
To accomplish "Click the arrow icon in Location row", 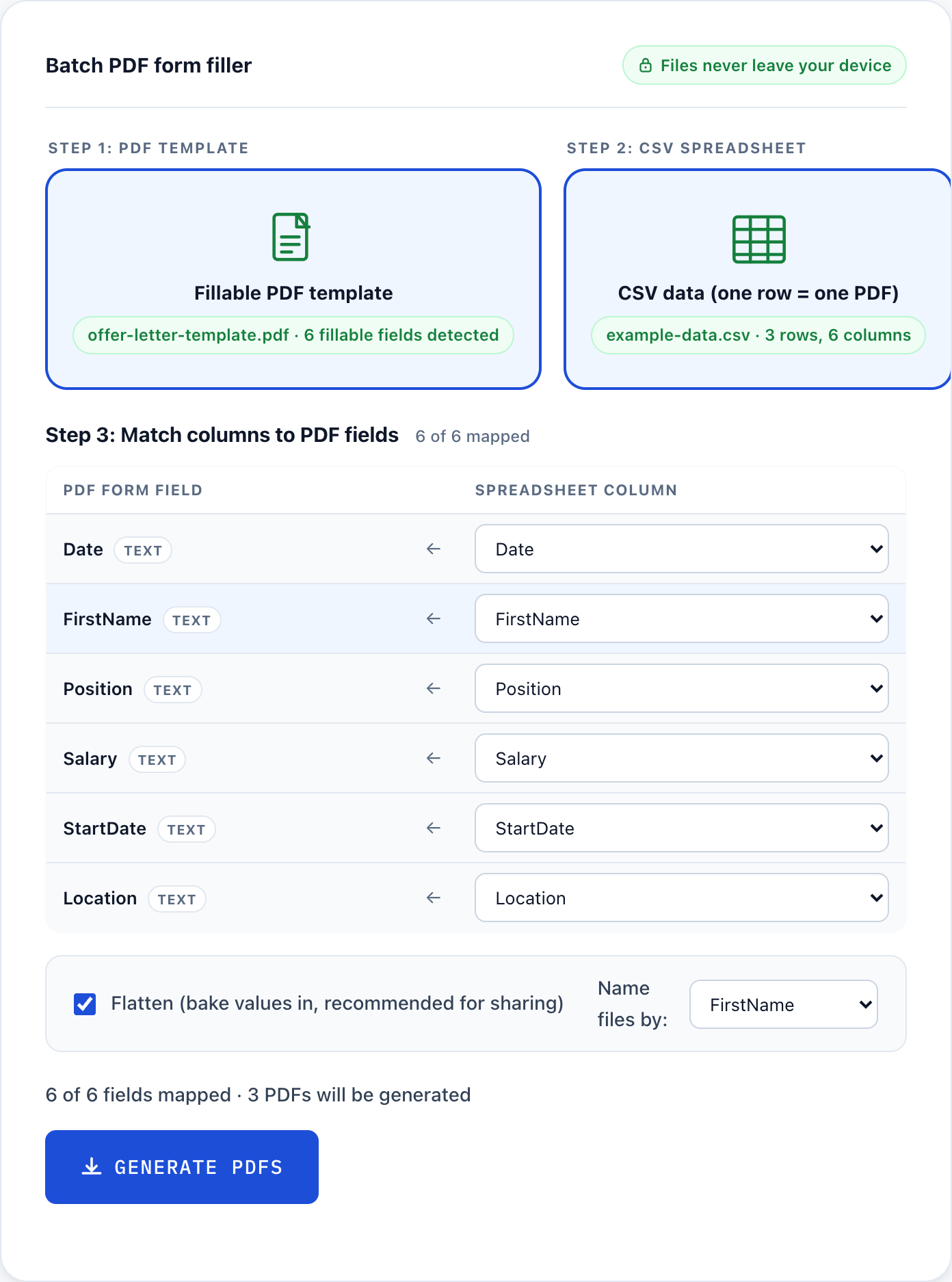I will point(434,898).
